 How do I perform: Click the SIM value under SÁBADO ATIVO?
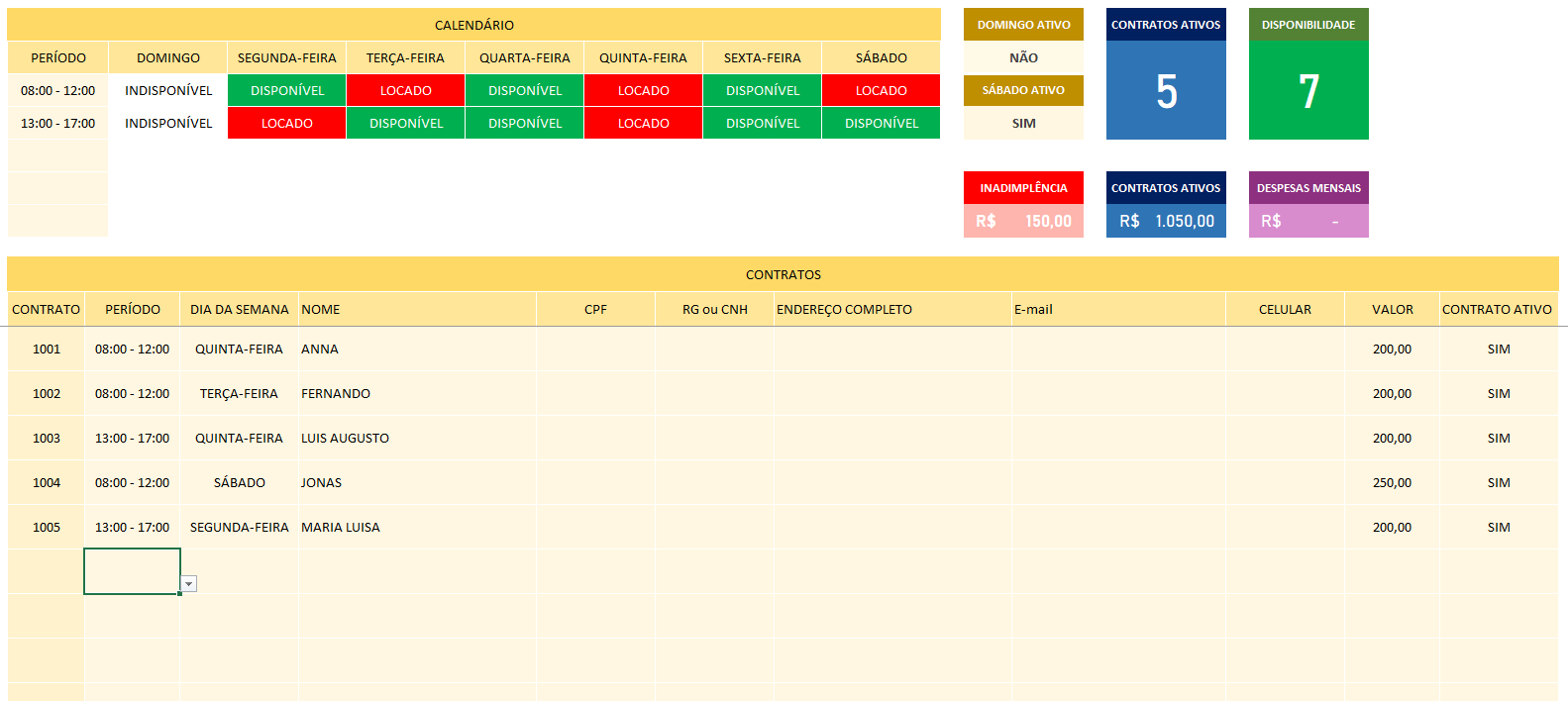[x=1023, y=123]
